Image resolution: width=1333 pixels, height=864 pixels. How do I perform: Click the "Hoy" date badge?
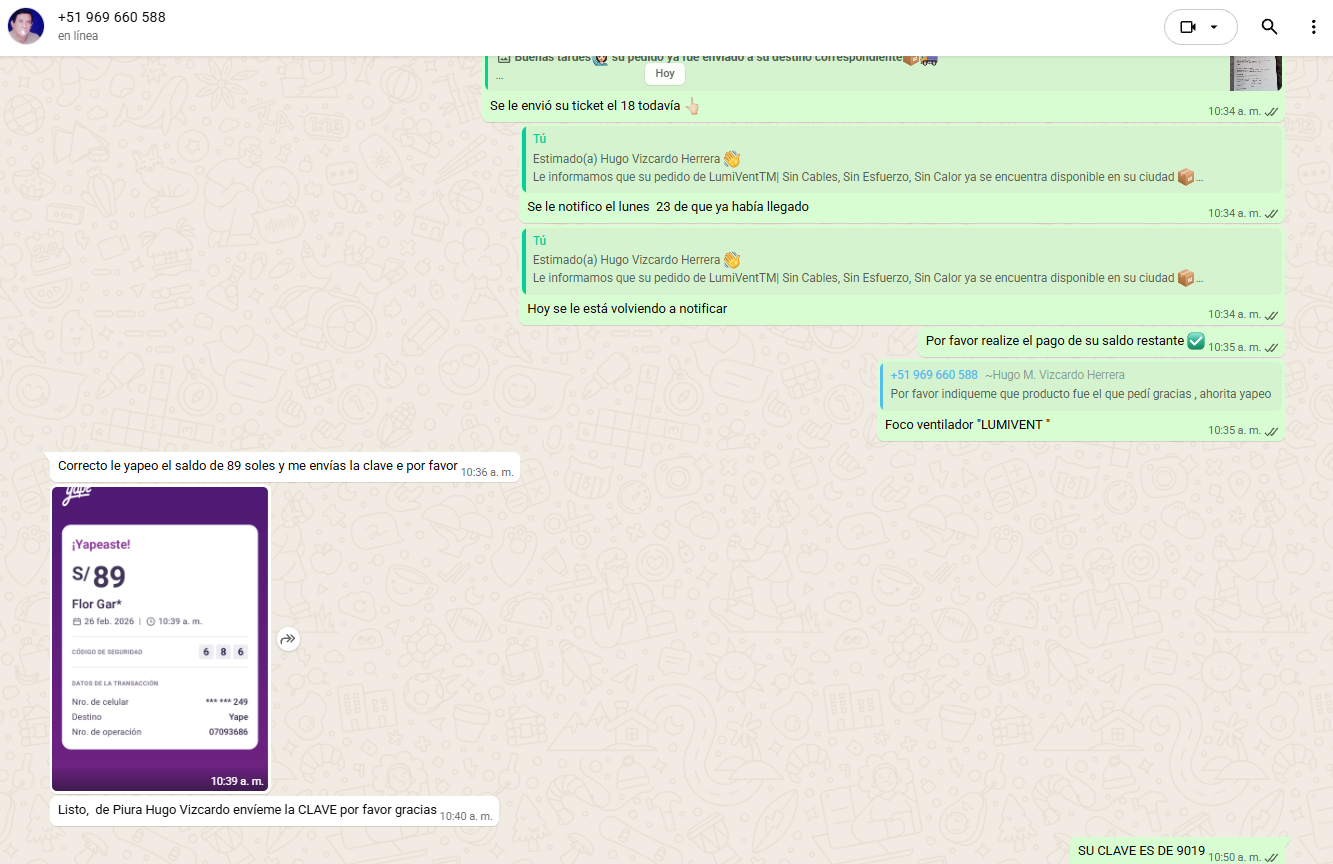point(665,73)
